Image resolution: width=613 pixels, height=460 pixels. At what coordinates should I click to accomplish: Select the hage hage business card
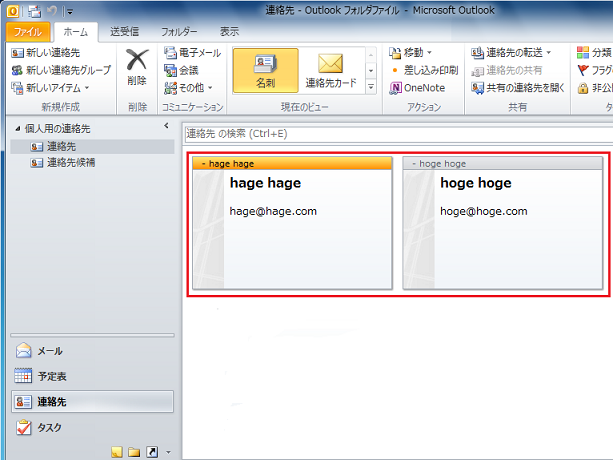click(292, 223)
